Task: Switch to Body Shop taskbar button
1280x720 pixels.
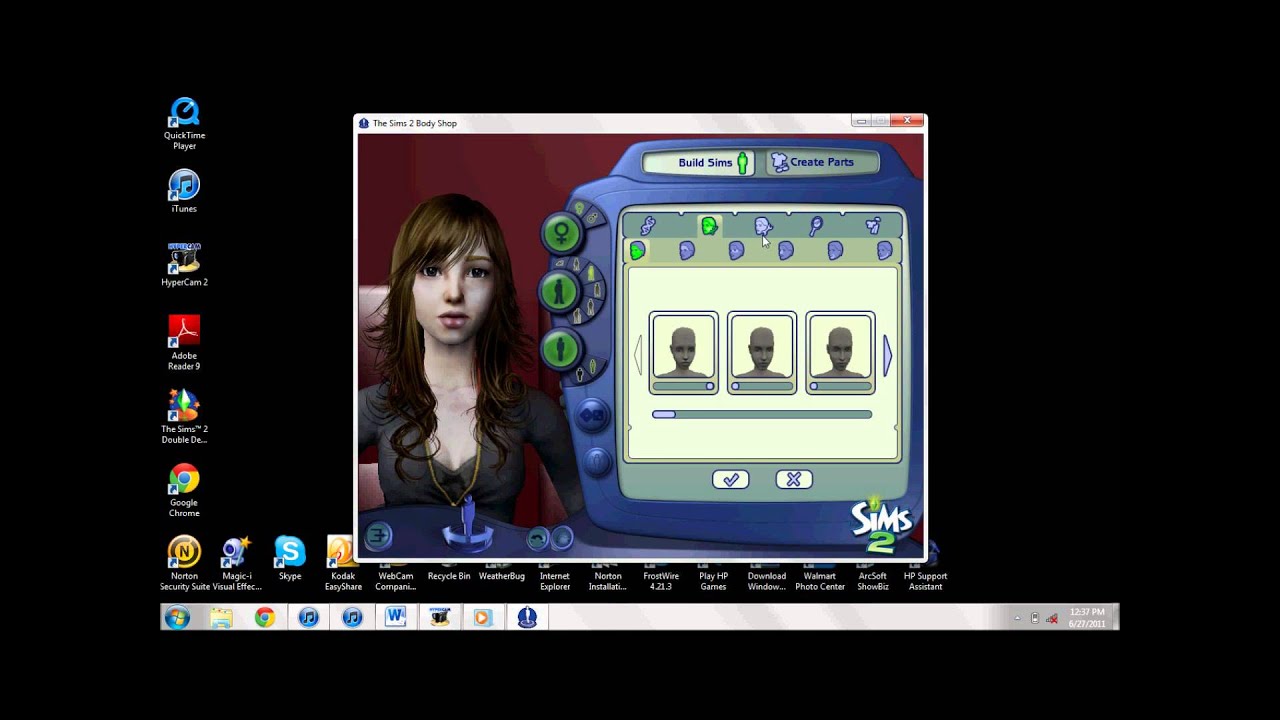Action: click(x=527, y=618)
